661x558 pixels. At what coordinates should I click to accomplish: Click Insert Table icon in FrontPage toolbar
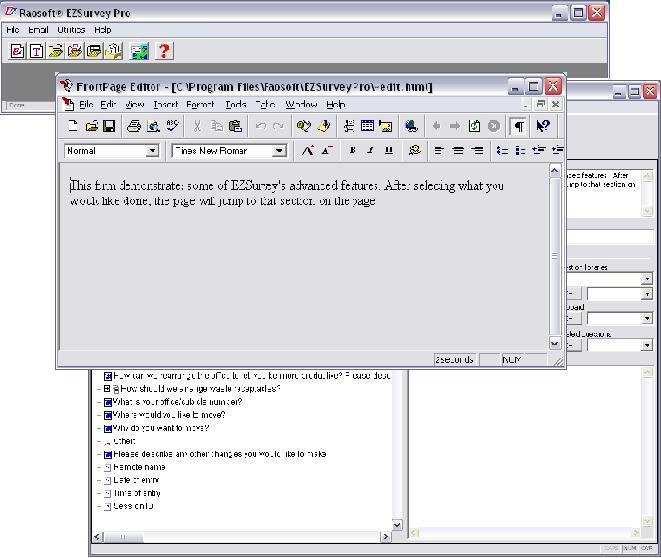coord(367,126)
